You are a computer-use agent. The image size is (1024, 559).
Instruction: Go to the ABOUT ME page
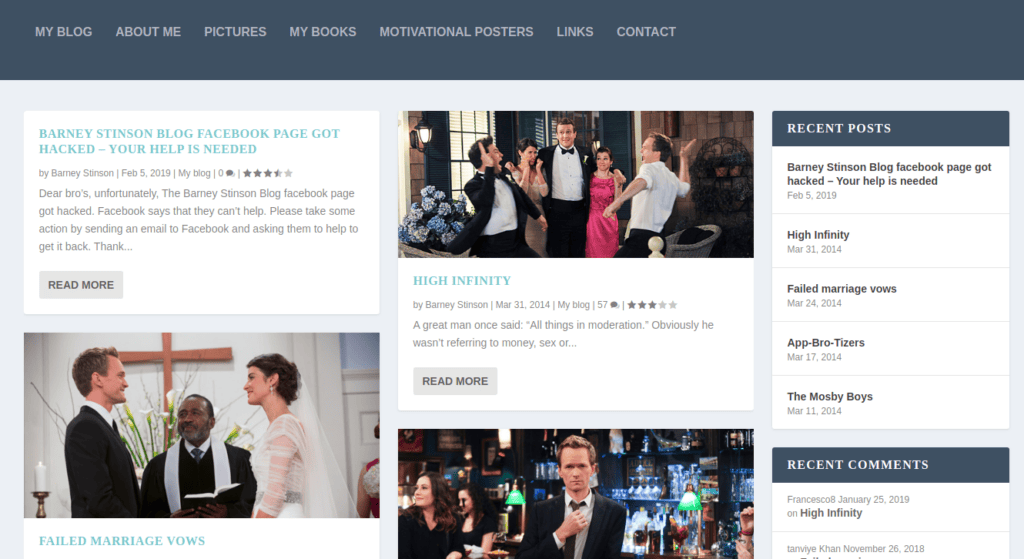[x=148, y=32]
